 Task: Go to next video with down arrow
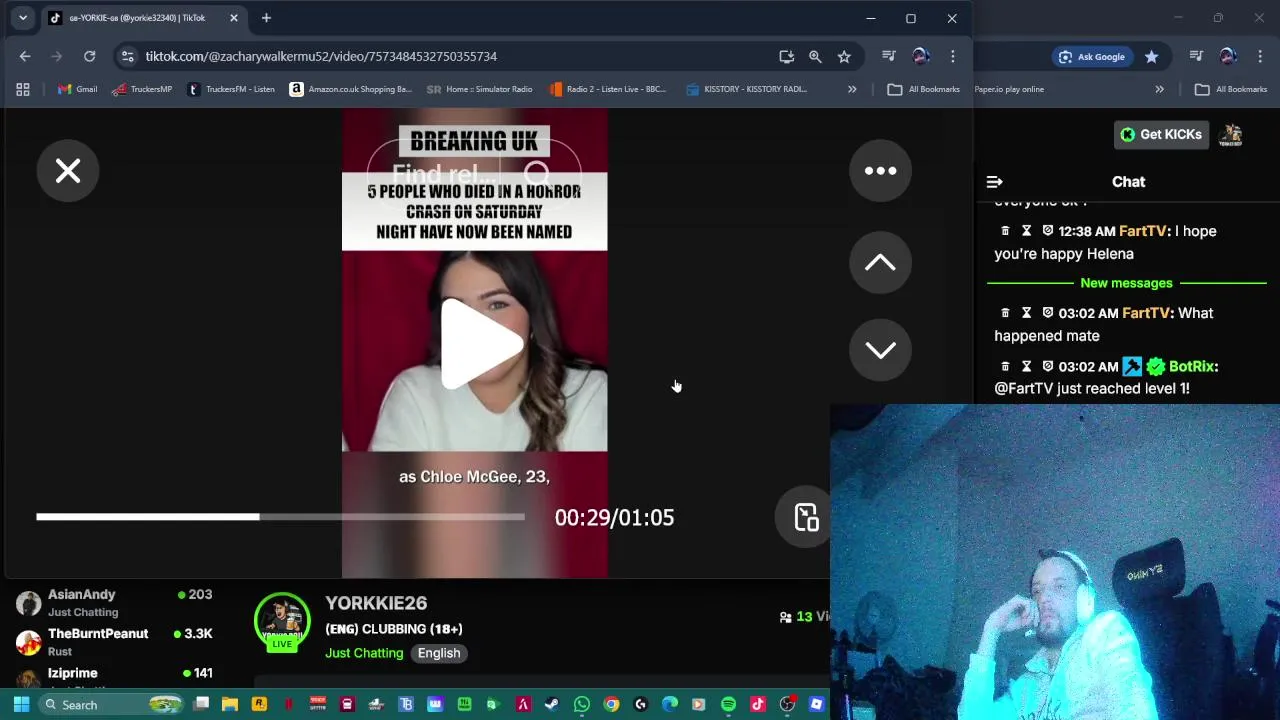(880, 350)
